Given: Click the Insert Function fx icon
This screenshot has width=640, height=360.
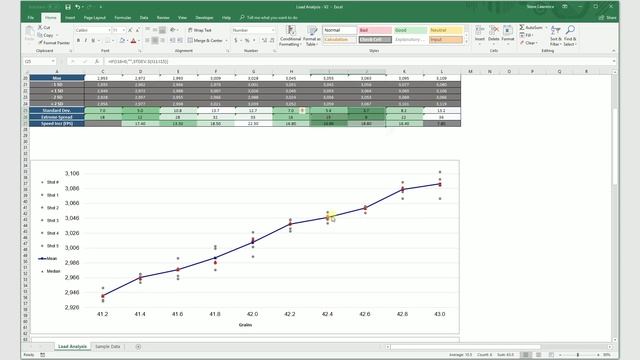Looking at the screenshot, I should pyautogui.click(x=97, y=61).
